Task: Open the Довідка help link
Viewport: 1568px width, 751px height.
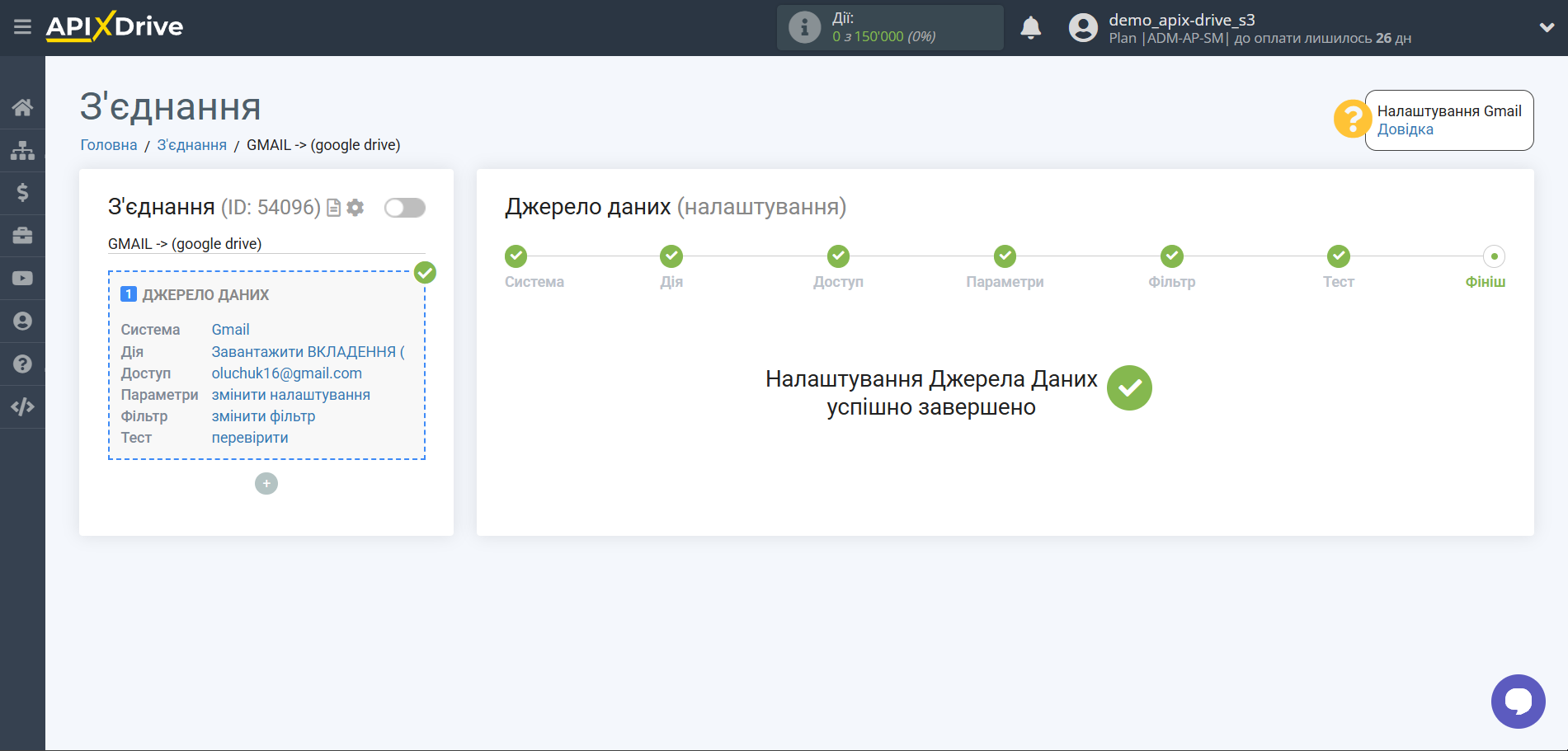Action: tap(1405, 129)
